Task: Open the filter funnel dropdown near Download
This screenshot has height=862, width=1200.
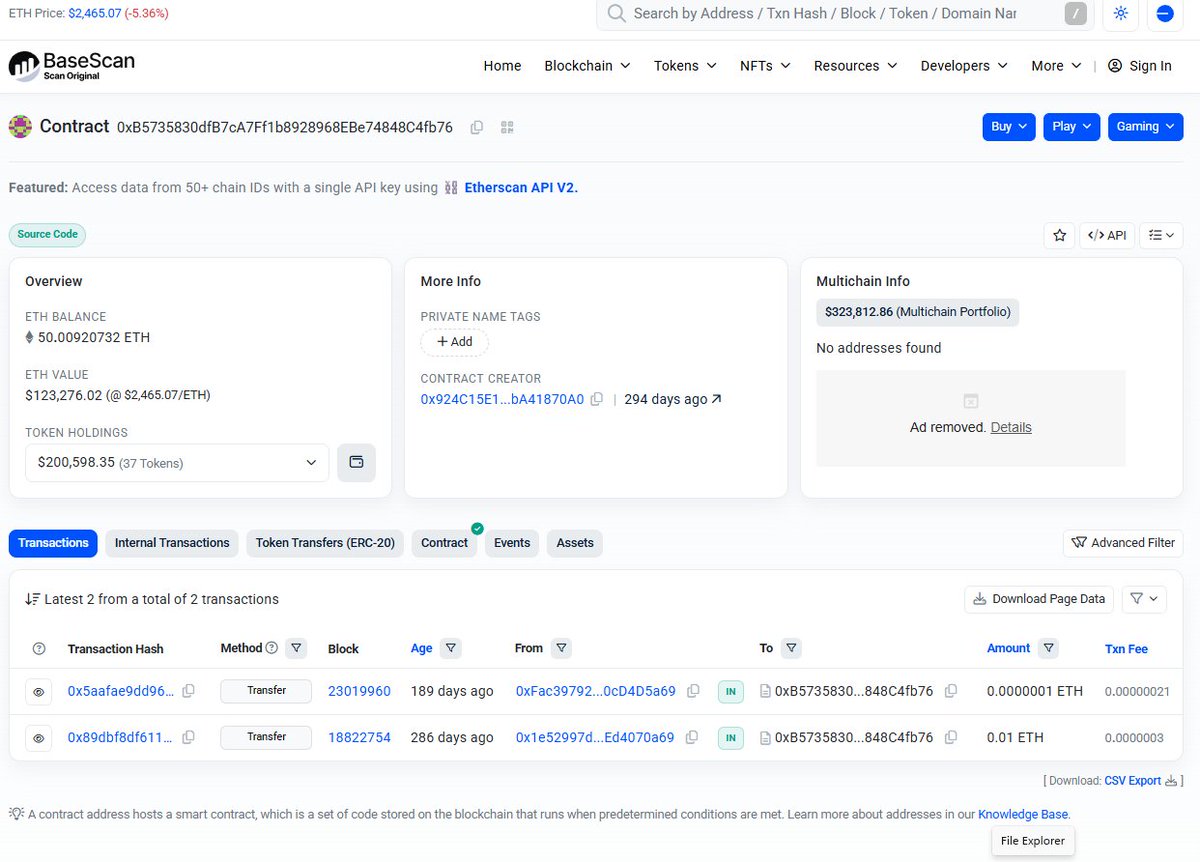Action: (x=1144, y=599)
